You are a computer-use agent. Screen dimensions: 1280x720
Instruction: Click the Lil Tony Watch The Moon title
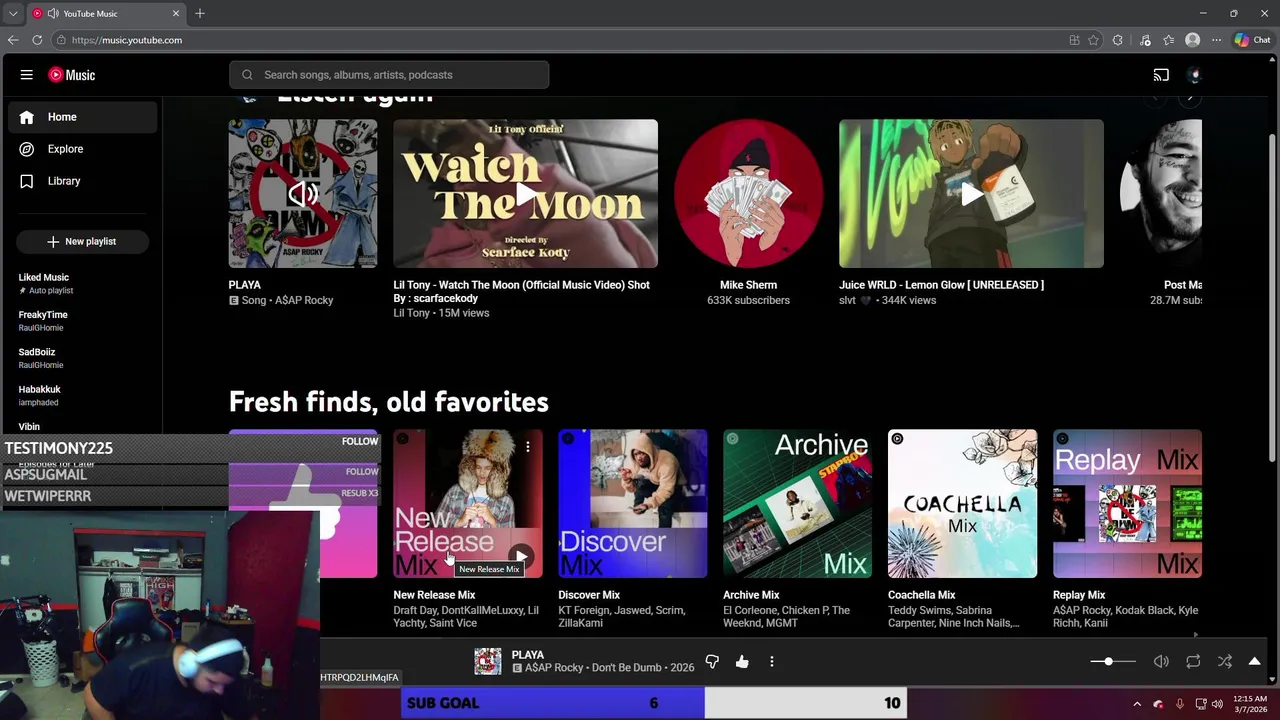tap(521, 292)
